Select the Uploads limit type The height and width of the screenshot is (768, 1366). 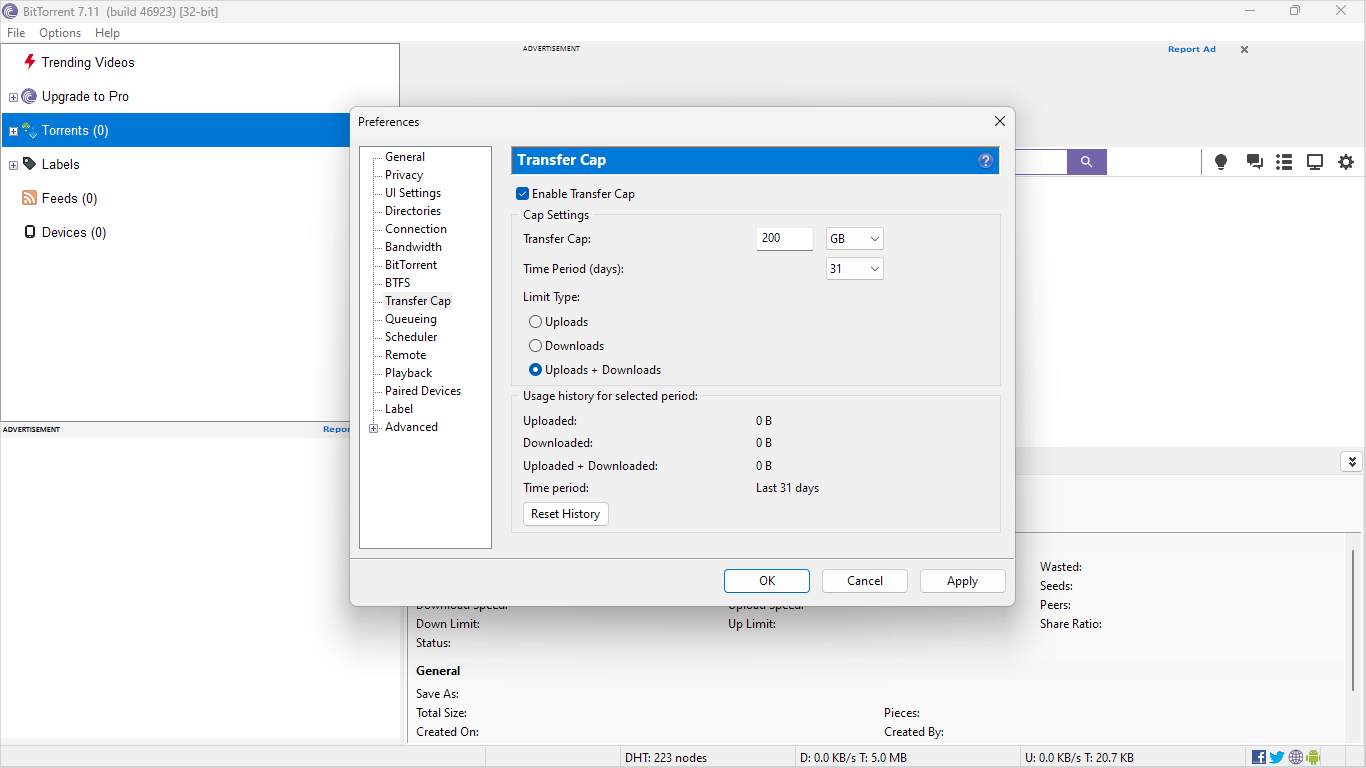pyautogui.click(x=536, y=322)
